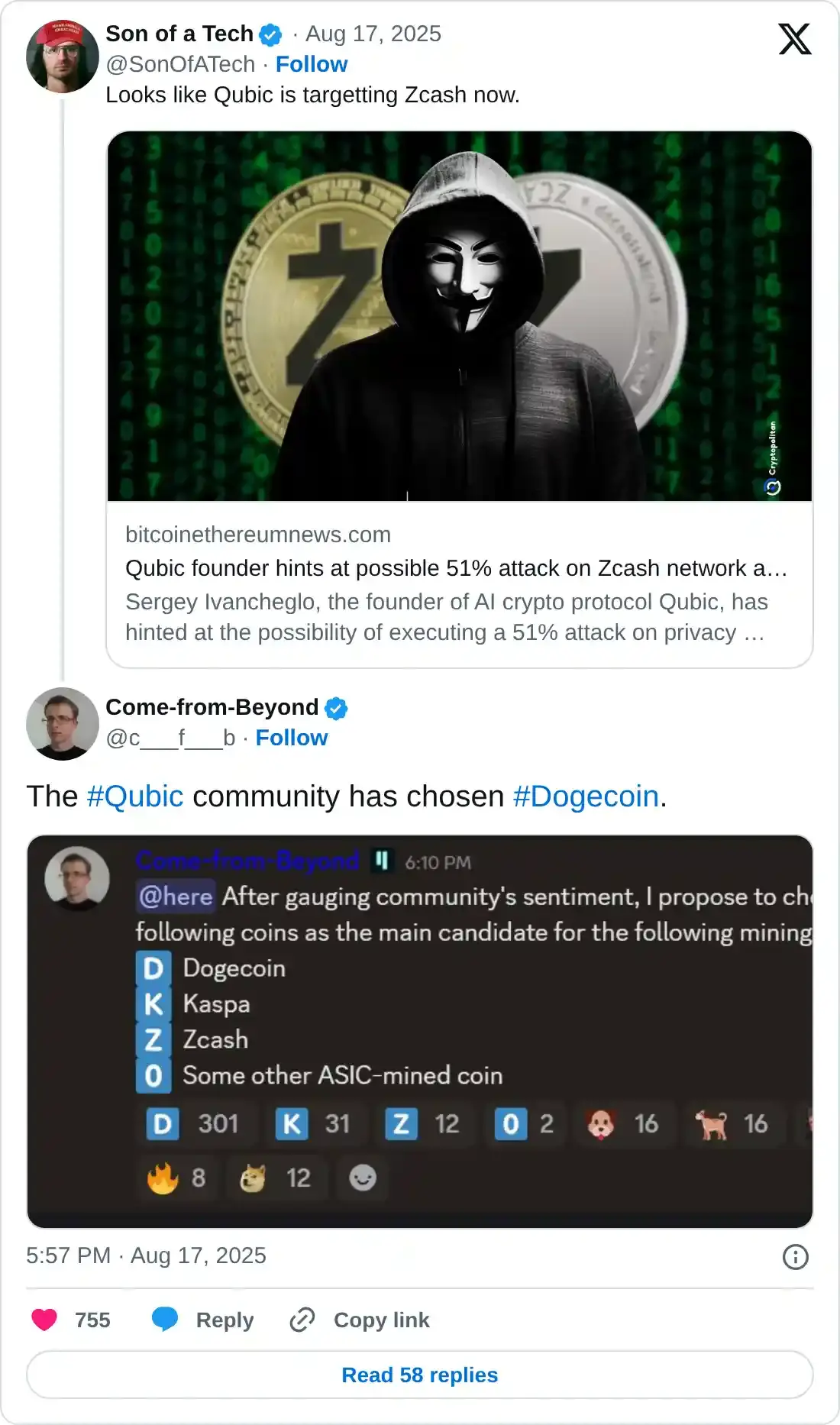Click Come-from-Beyond verified badge
Image resolution: width=840 pixels, height=1425 pixels.
click(336, 708)
